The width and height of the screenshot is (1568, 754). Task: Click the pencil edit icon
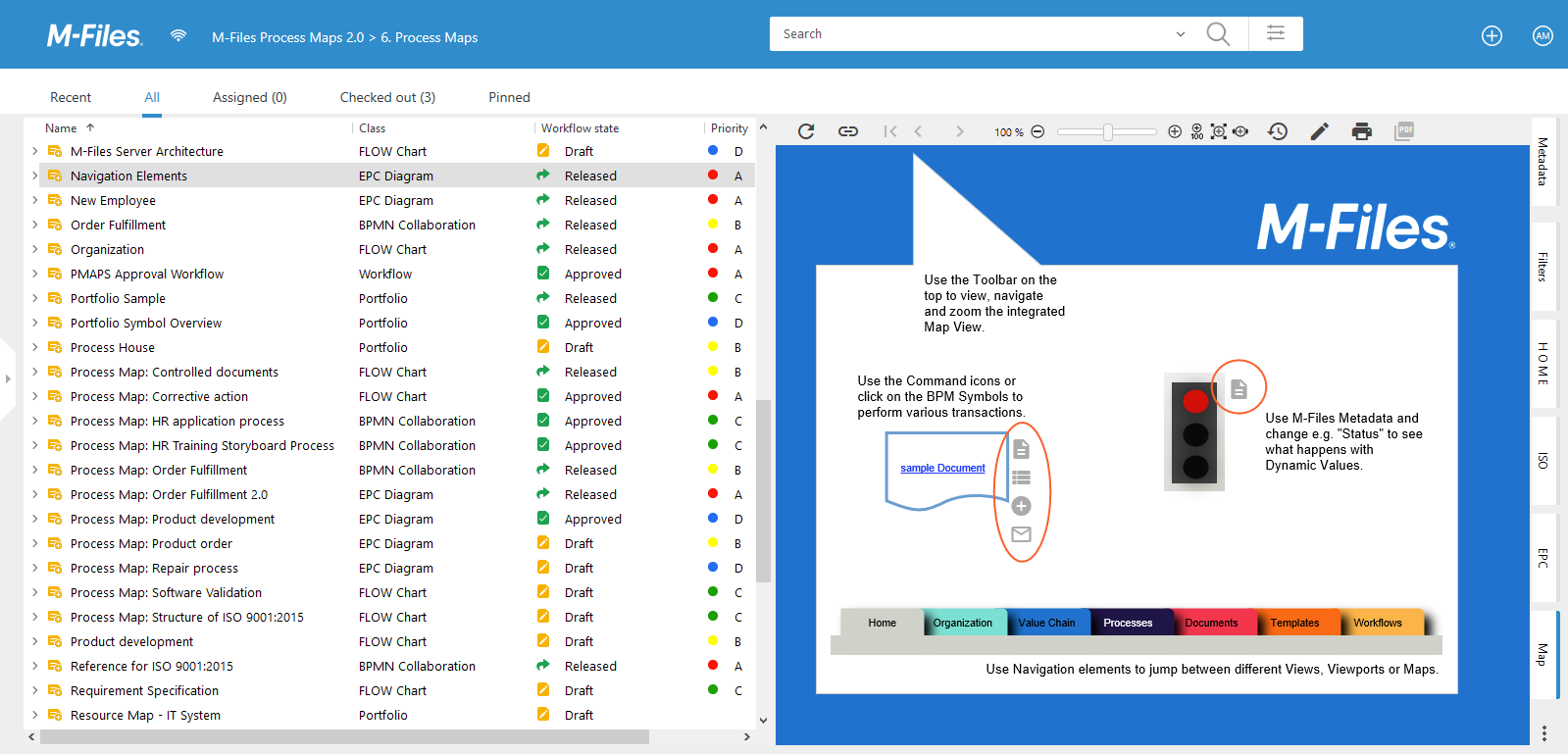(x=1320, y=131)
